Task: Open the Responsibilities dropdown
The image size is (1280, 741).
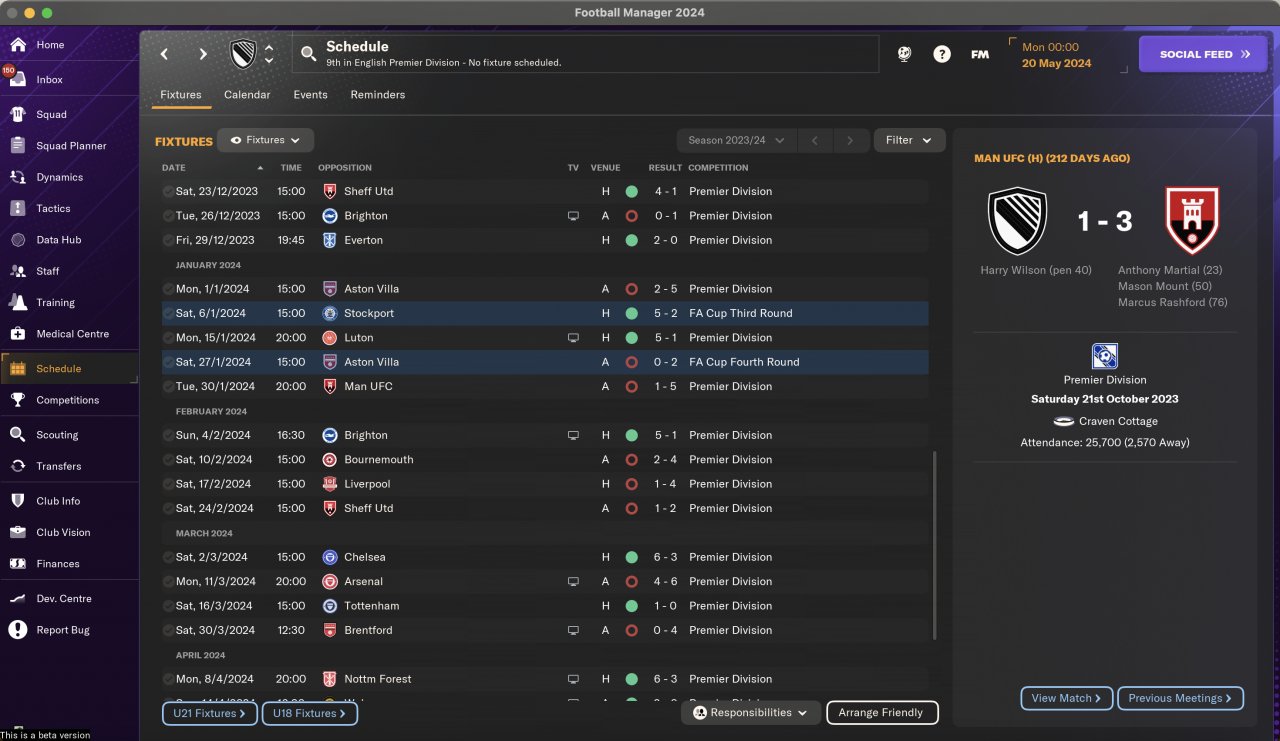Action: click(x=751, y=713)
